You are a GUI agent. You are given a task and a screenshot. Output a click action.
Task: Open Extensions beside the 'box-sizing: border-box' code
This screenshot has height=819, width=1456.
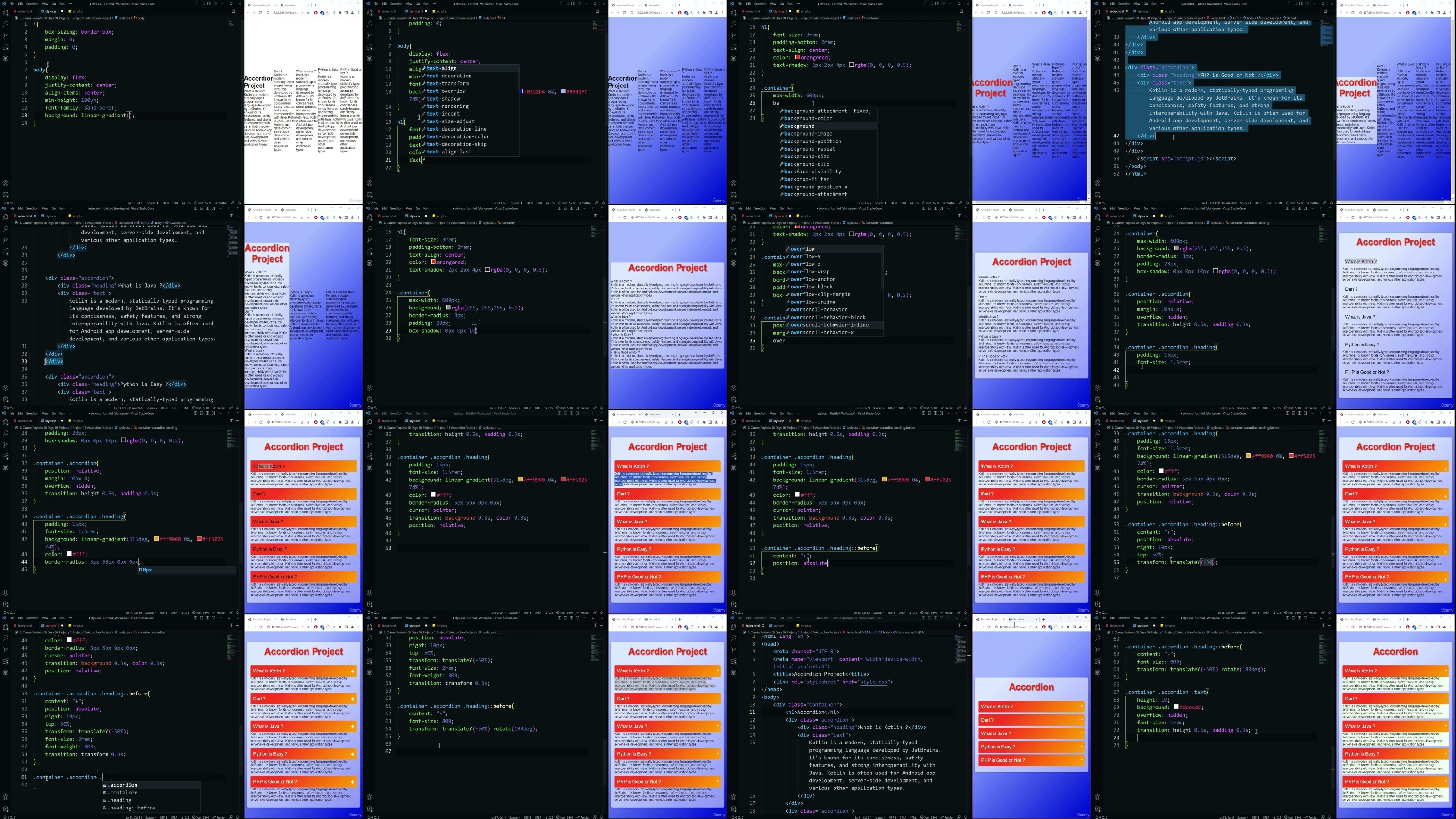point(5,47)
